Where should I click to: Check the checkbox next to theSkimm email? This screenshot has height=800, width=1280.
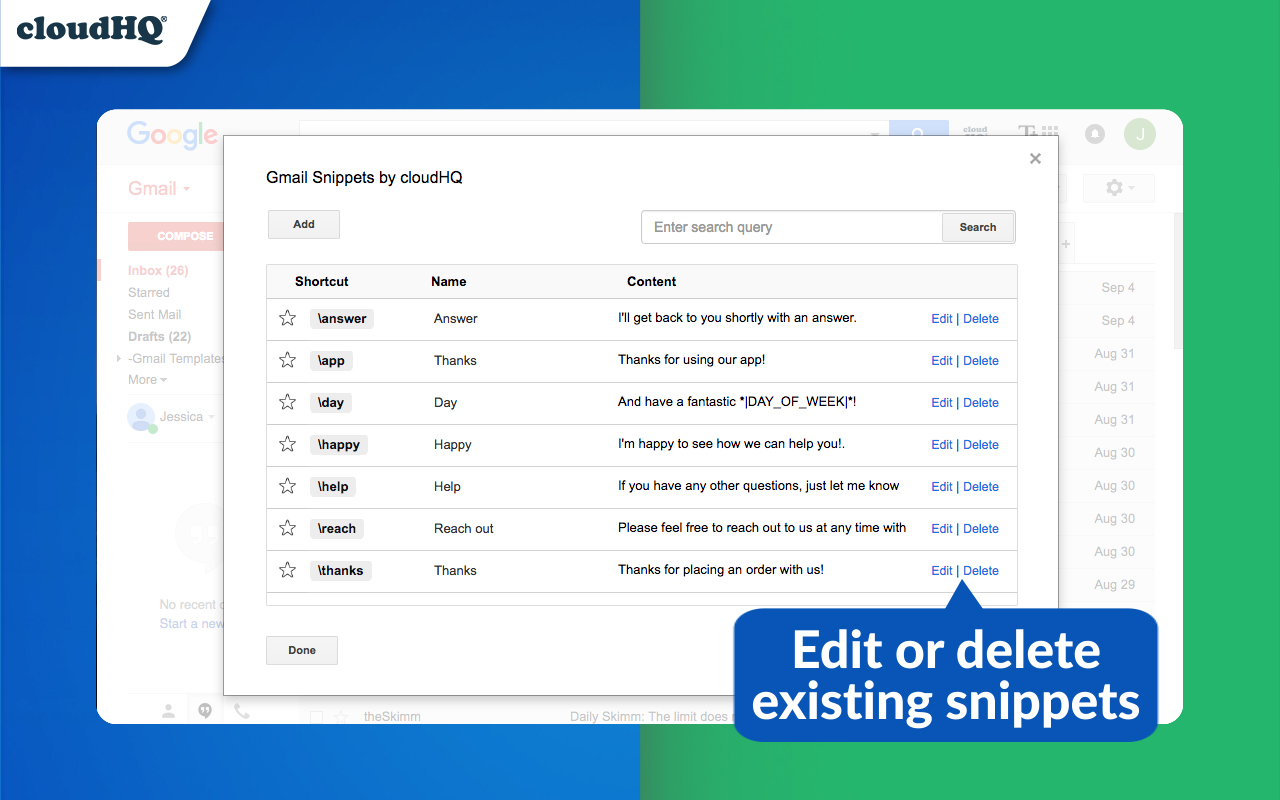tap(317, 715)
